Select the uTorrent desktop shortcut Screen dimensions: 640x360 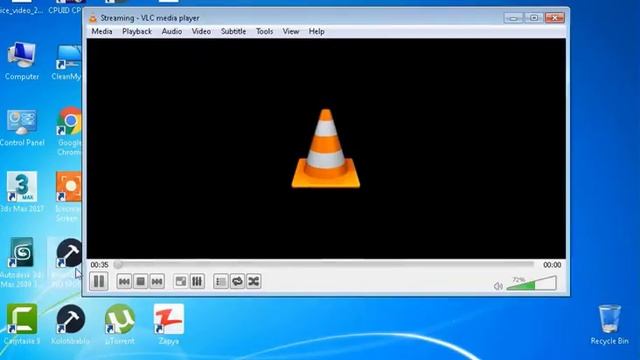click(120, 324)
